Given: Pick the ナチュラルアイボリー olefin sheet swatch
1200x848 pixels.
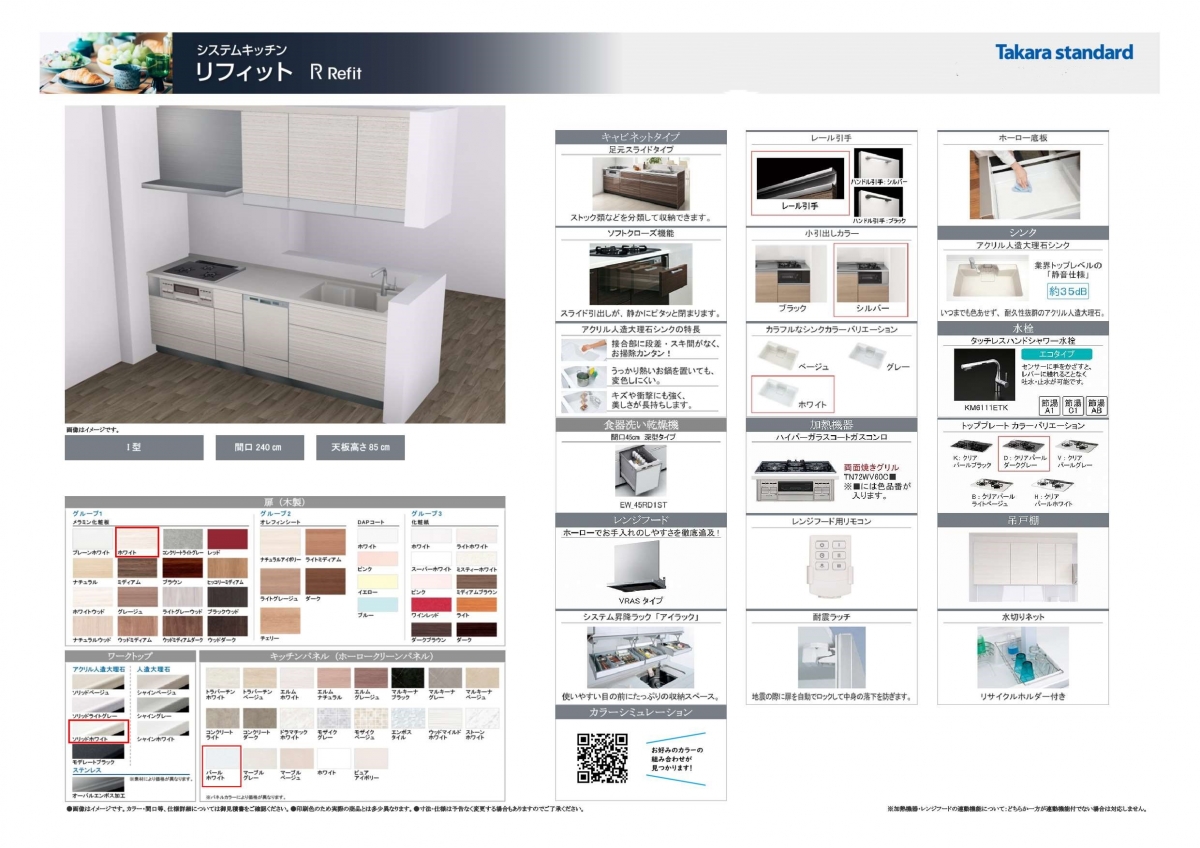Looking at the screenshot, I should tap(280, 541).
